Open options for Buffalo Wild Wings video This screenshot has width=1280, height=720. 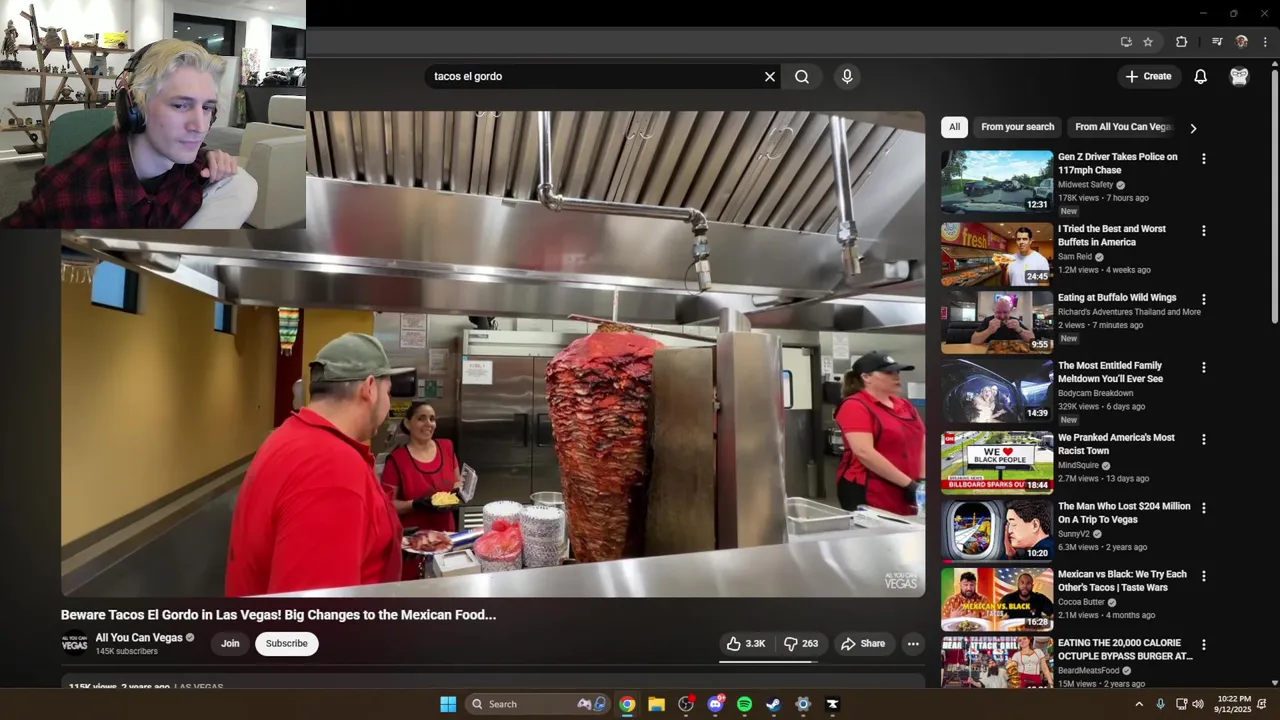point(1204,299)
